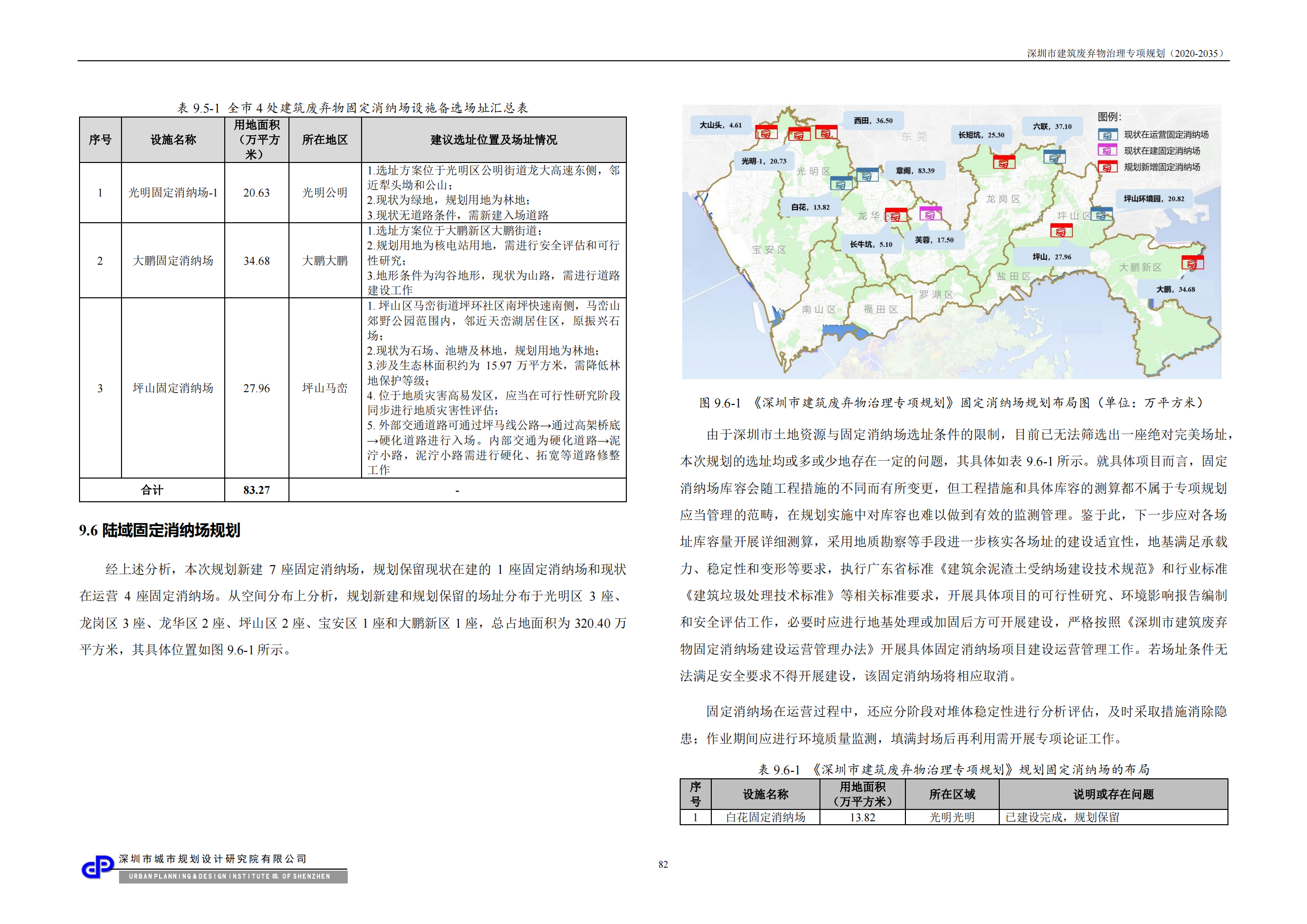Click the 西田, 36.50 map callout
The height and width of the screenshot is (924, 1307).
pyautogui.click(x=873, y=121)
